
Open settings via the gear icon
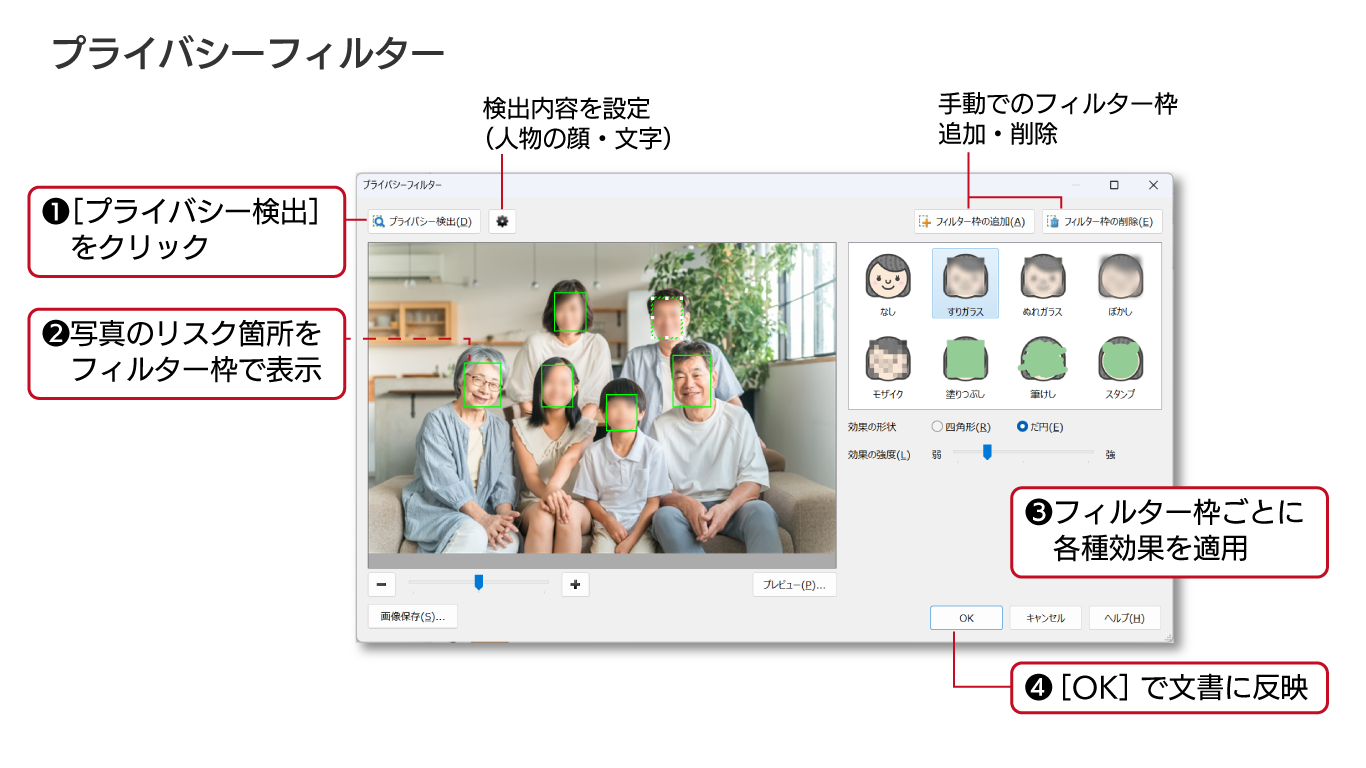pos(502,222)
